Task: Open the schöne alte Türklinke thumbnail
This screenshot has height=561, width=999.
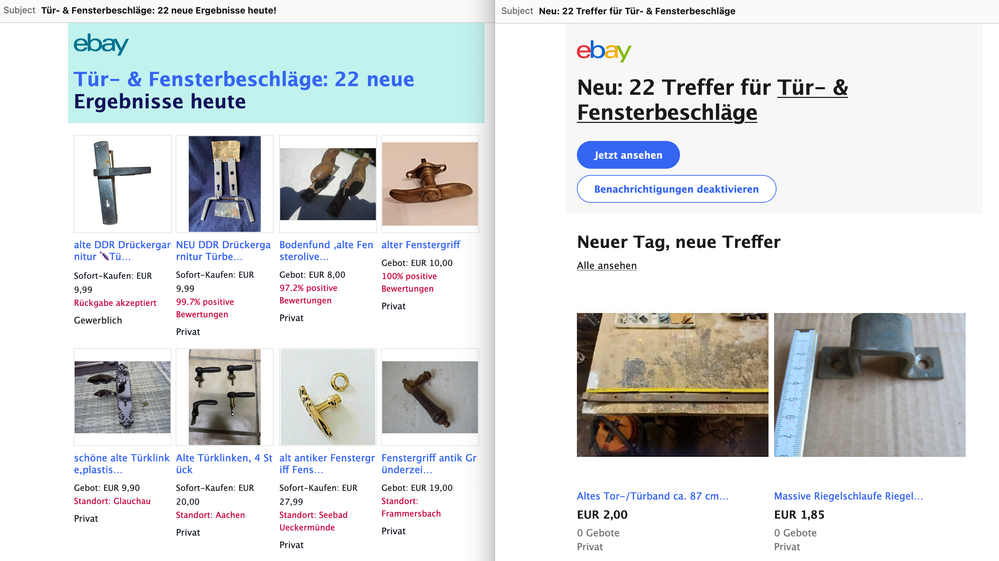Action: point(122,397)
